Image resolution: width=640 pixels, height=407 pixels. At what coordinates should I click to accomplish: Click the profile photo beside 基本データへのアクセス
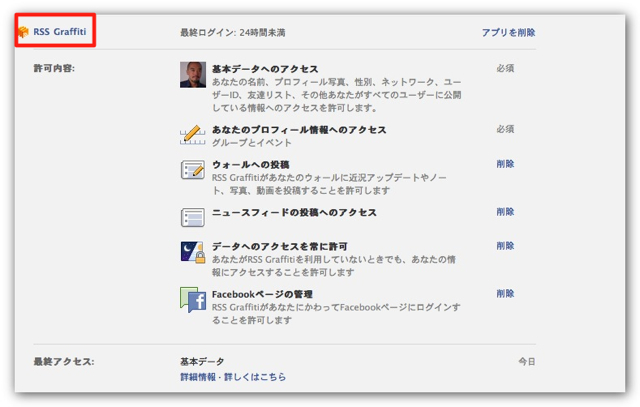192,75
